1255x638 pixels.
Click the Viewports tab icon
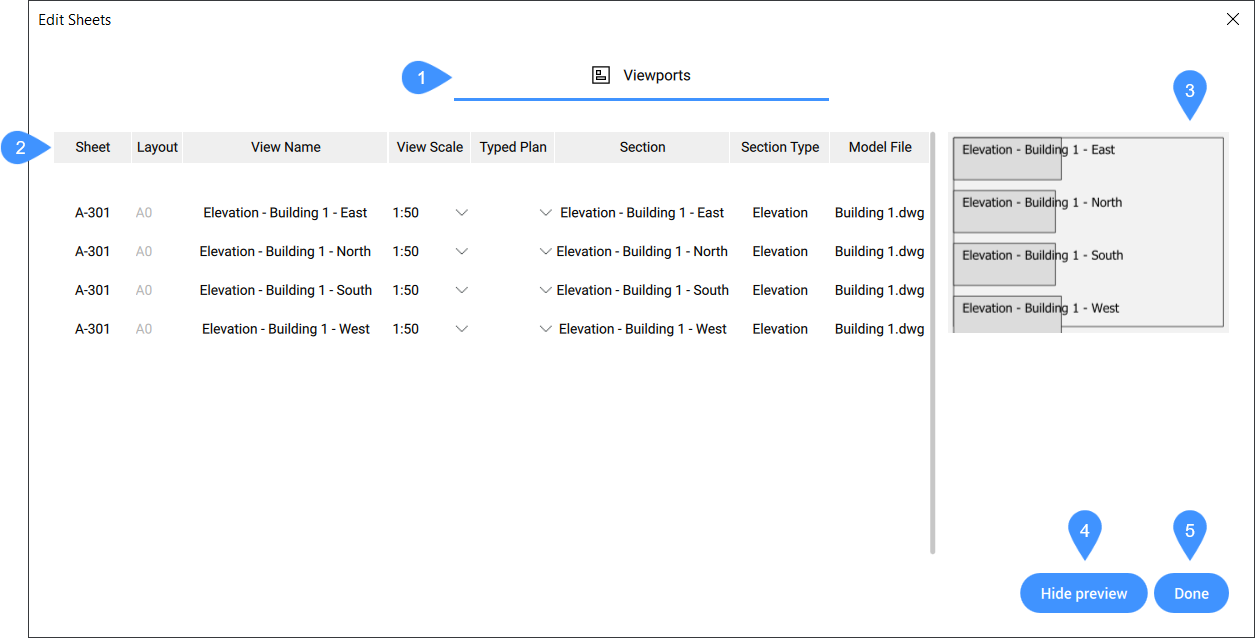click(x=601, y=75)
